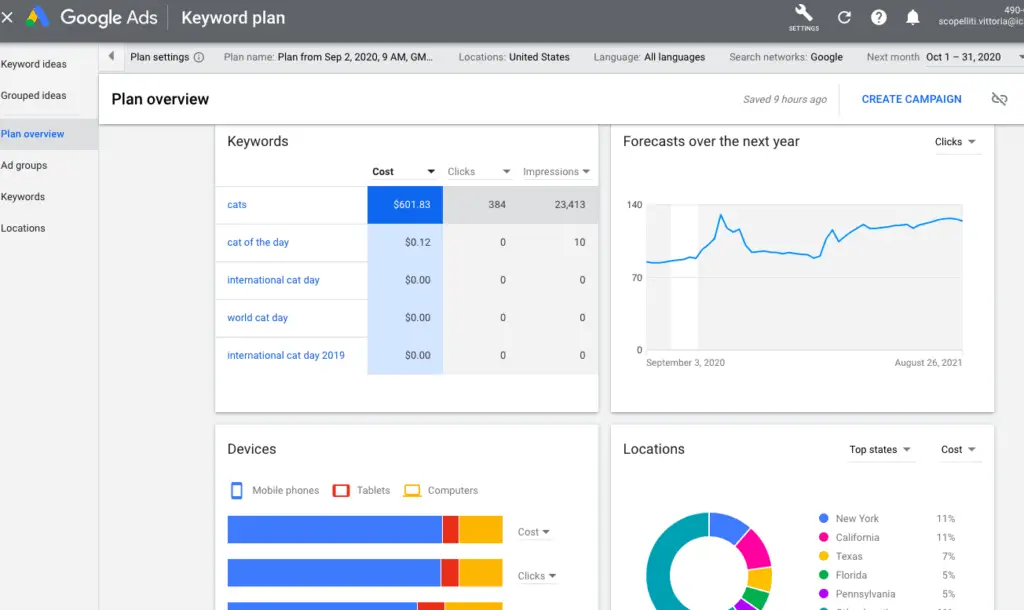The width and height of the screenshot is (1024, 610).
Task: Select Plan overview in the sidebar
Action: pyautogui.click(x=33, y=134)
